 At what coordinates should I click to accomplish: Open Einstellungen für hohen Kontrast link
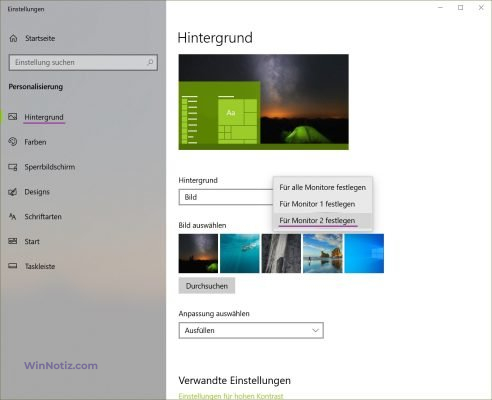coord(231,396)
